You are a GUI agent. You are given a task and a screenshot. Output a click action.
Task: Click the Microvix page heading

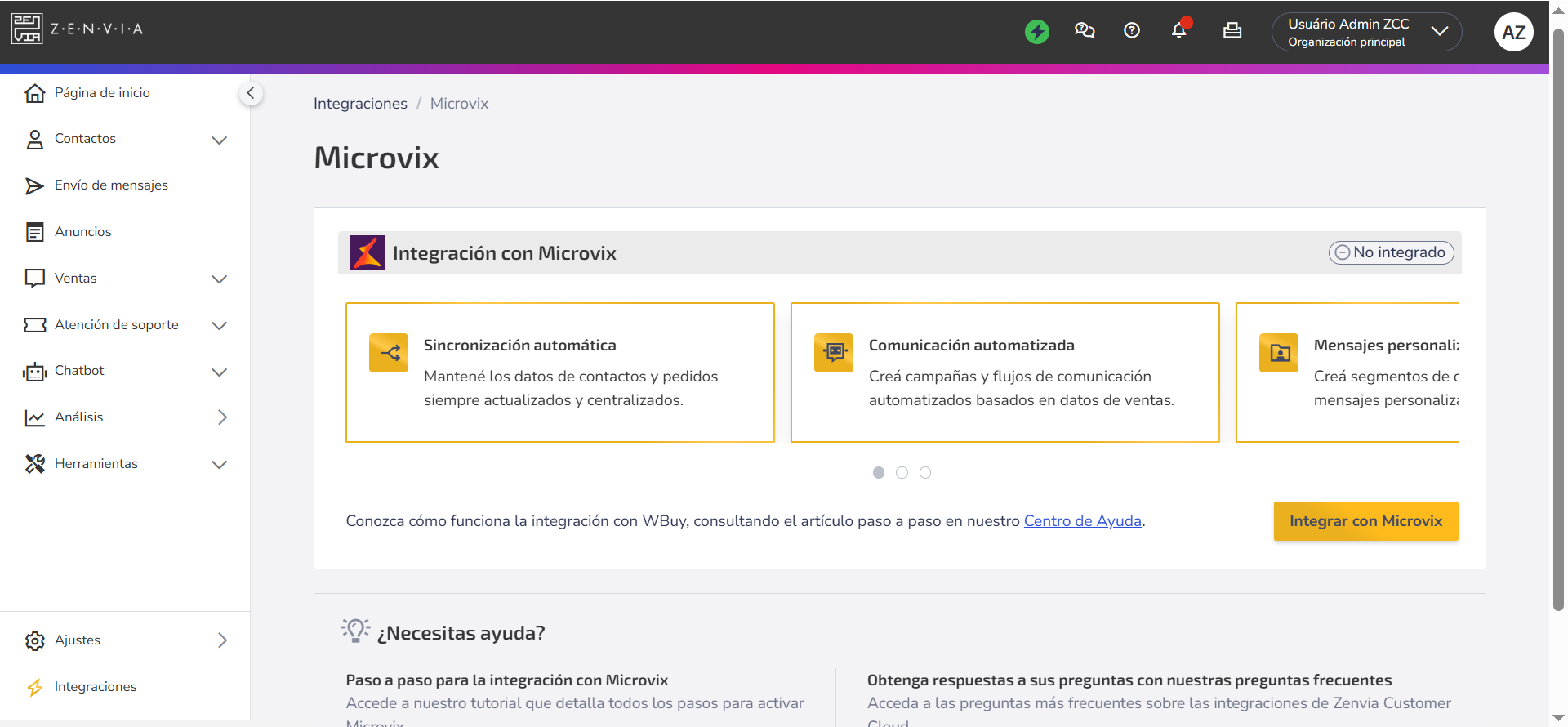click(376, 158)
